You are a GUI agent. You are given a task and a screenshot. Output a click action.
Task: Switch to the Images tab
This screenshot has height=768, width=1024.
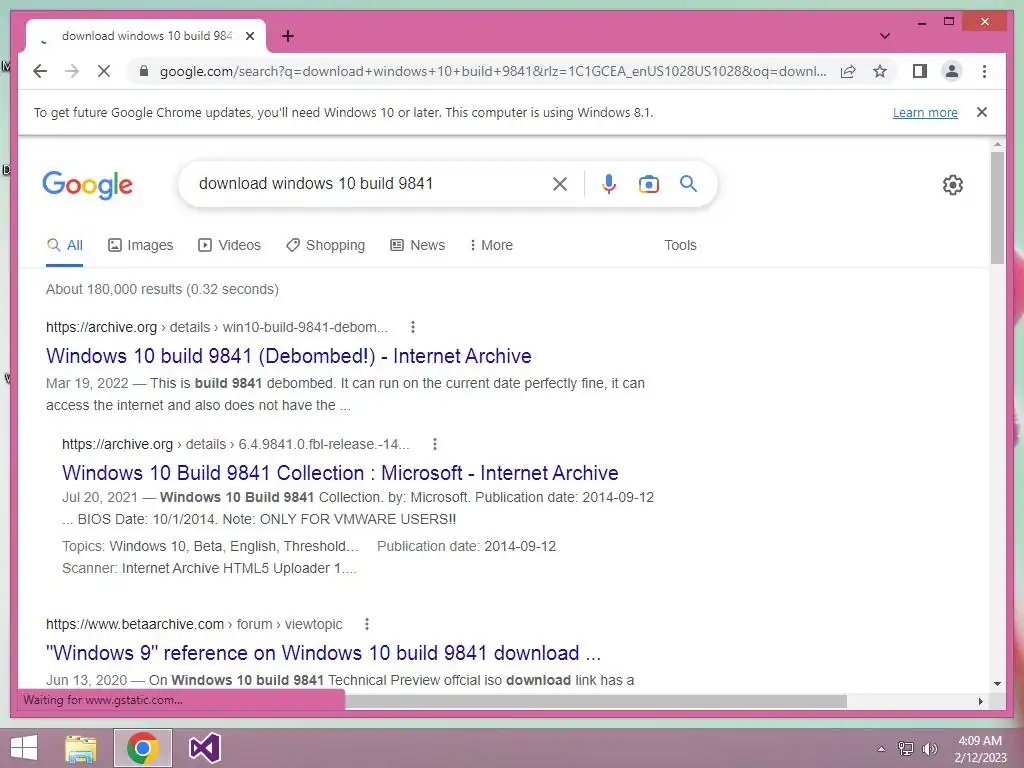click(x=140, y=246)
